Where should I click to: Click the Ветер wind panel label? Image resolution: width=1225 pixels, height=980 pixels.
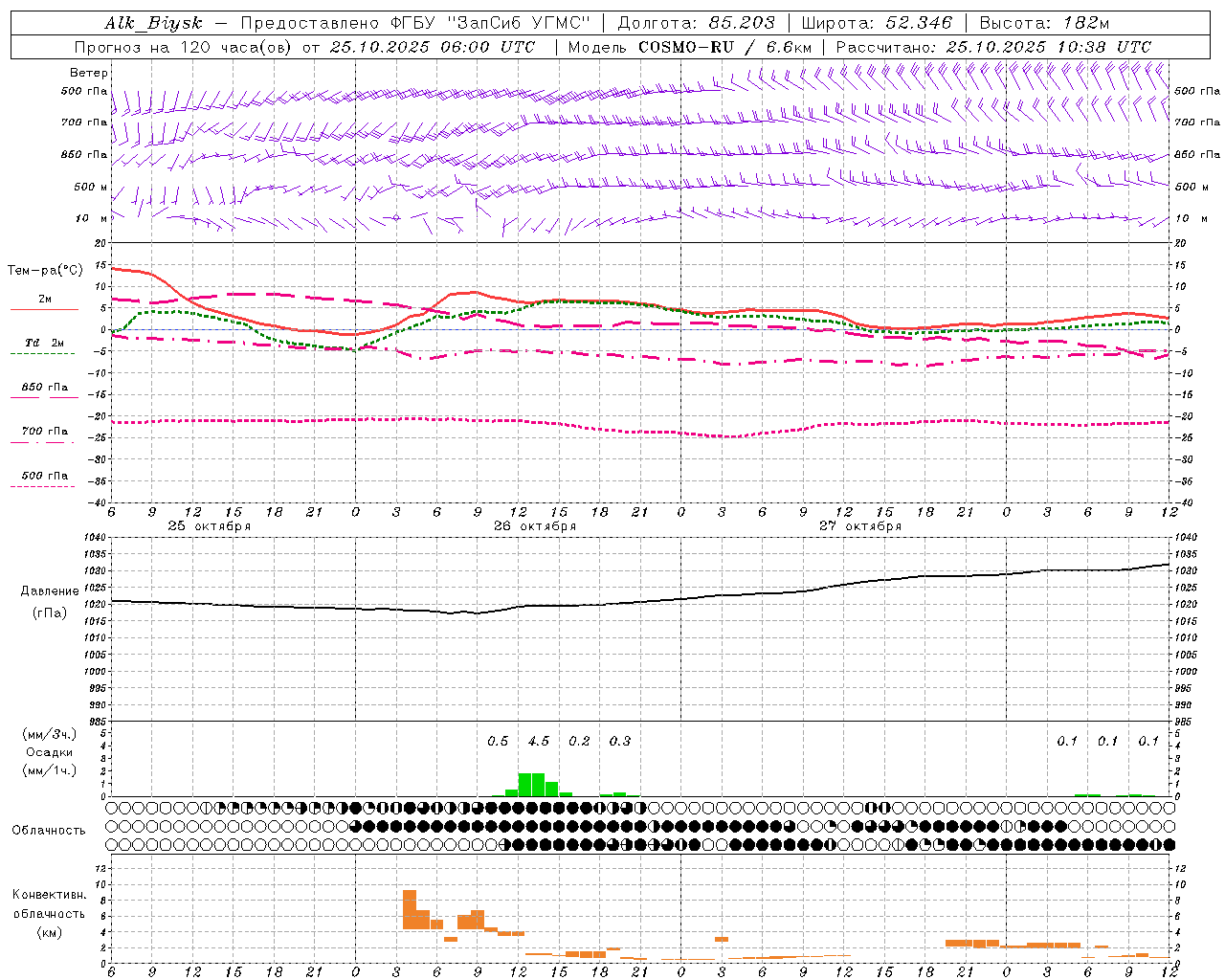(x=89, y=73)
